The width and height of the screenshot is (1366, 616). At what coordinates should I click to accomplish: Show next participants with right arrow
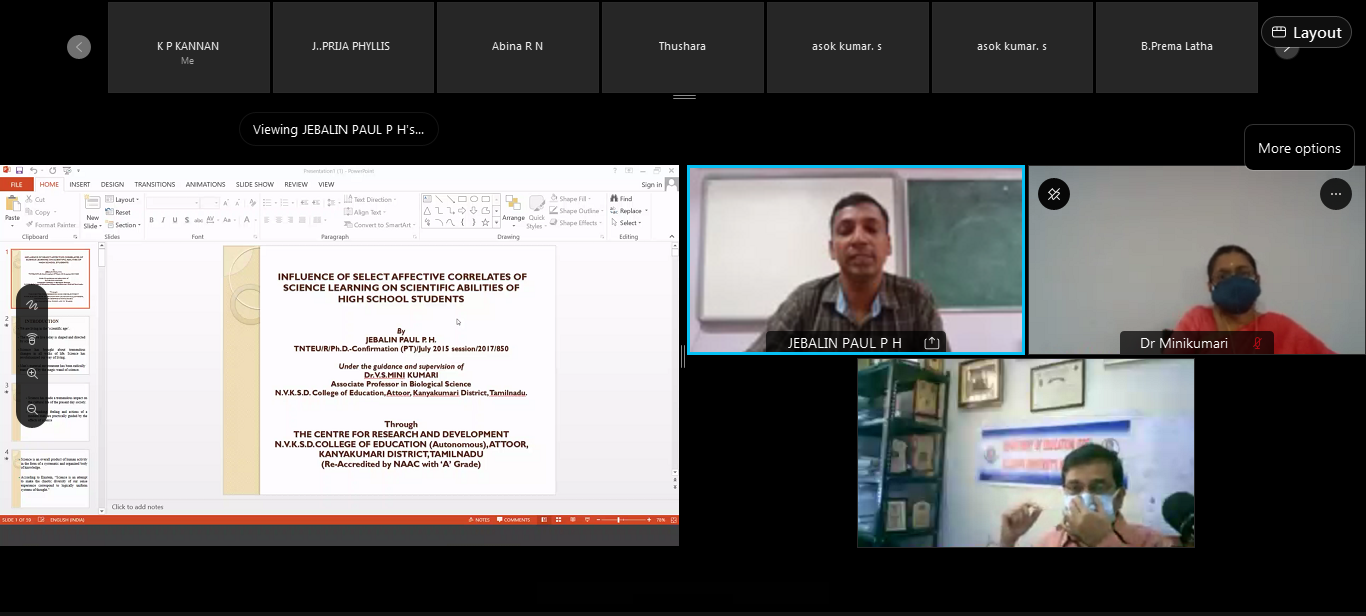[x=1287, y=48]
